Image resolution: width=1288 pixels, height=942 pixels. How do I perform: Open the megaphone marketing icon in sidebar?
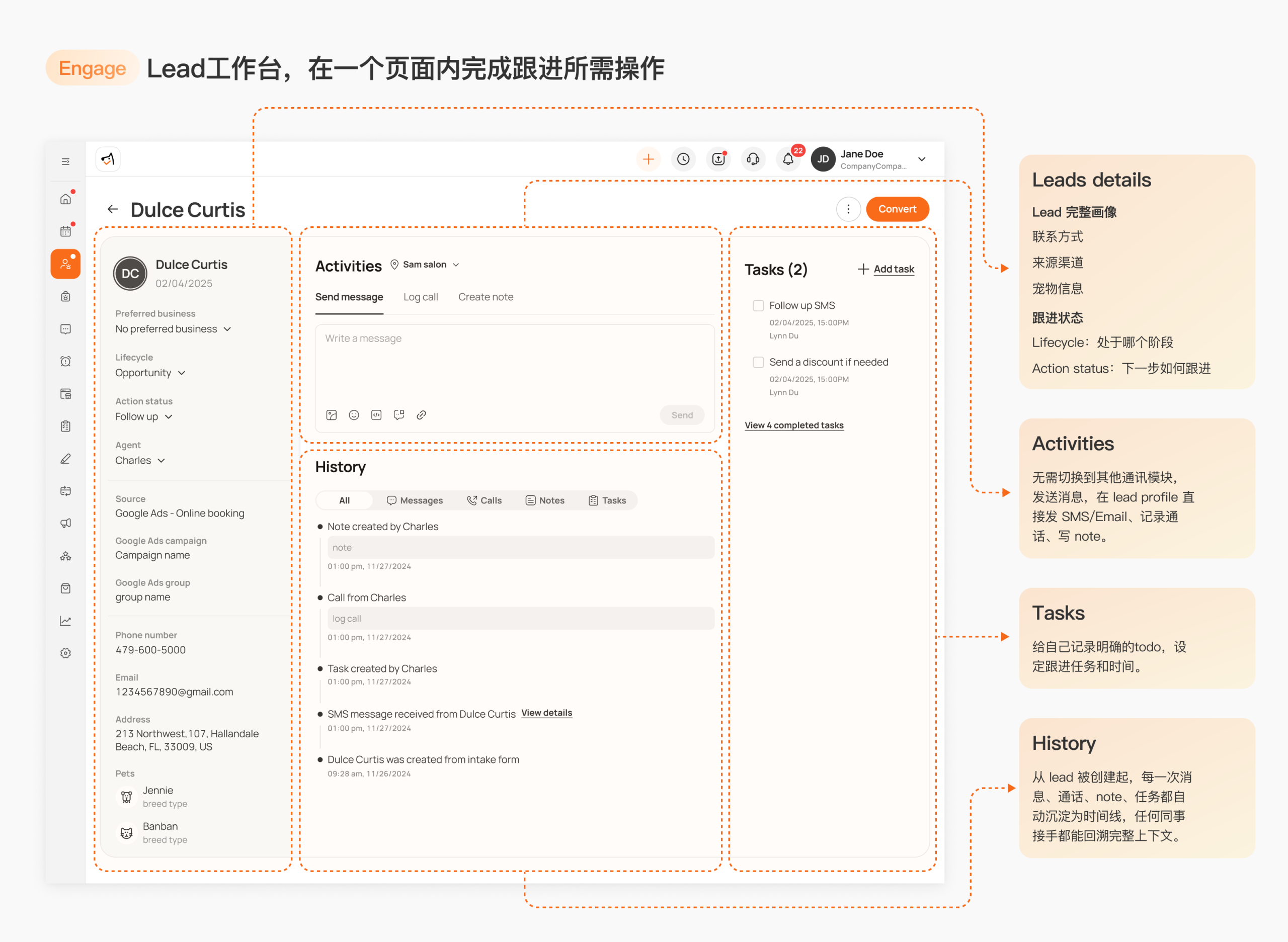coord(65,524)
